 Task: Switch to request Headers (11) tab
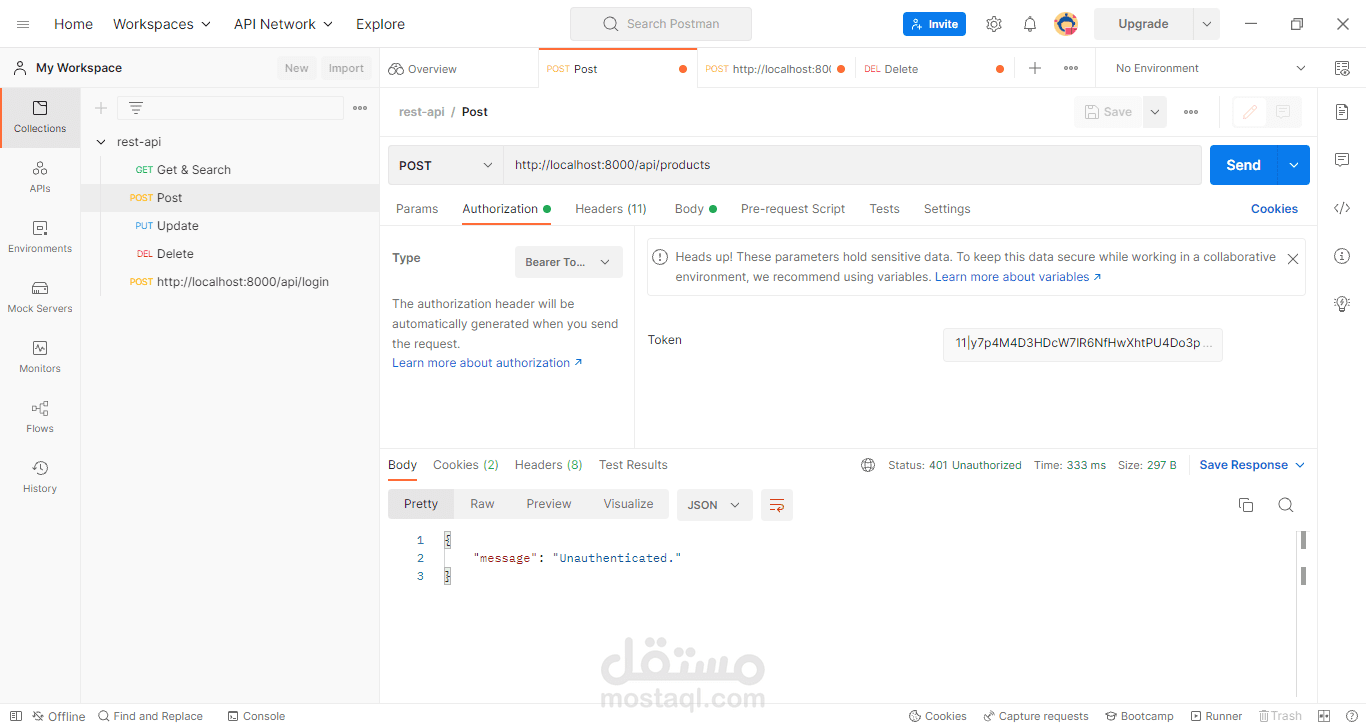point(611,209)
